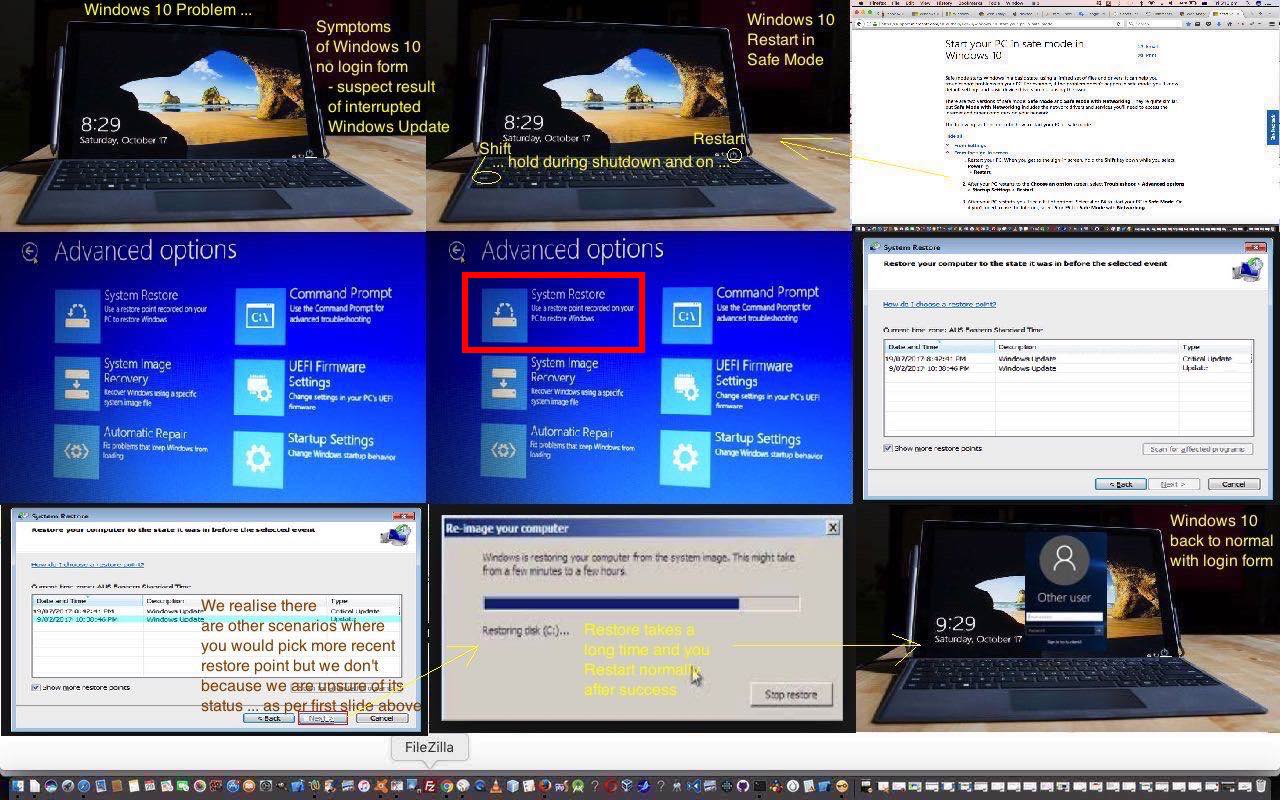Click red-outlined Next button in annotated System Restore dialog
Screen dimensions: 1280x800
coord(322,718)
